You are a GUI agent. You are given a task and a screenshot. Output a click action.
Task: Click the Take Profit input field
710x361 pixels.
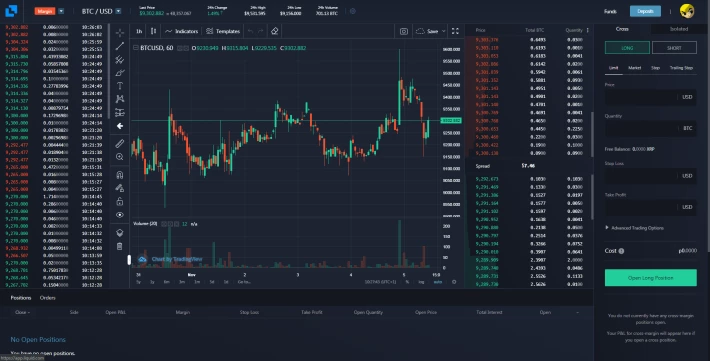tap(651, 207)
